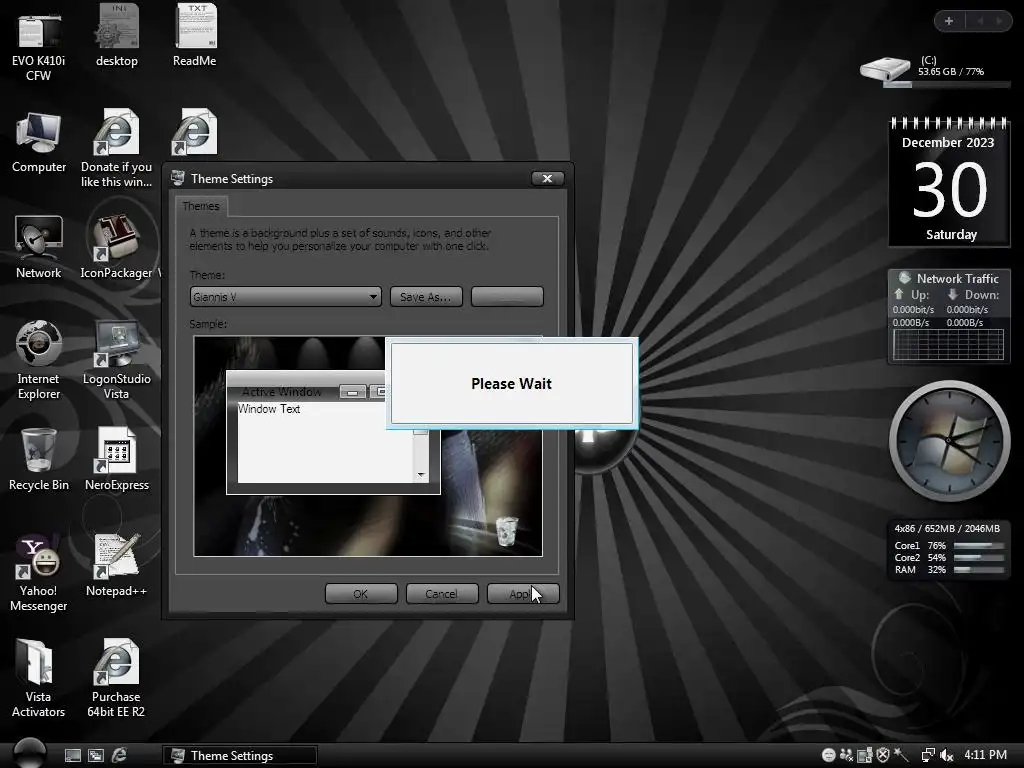1024x768 pixels.
Task: Click Show Desktop in quick launch
Action: 72,756
